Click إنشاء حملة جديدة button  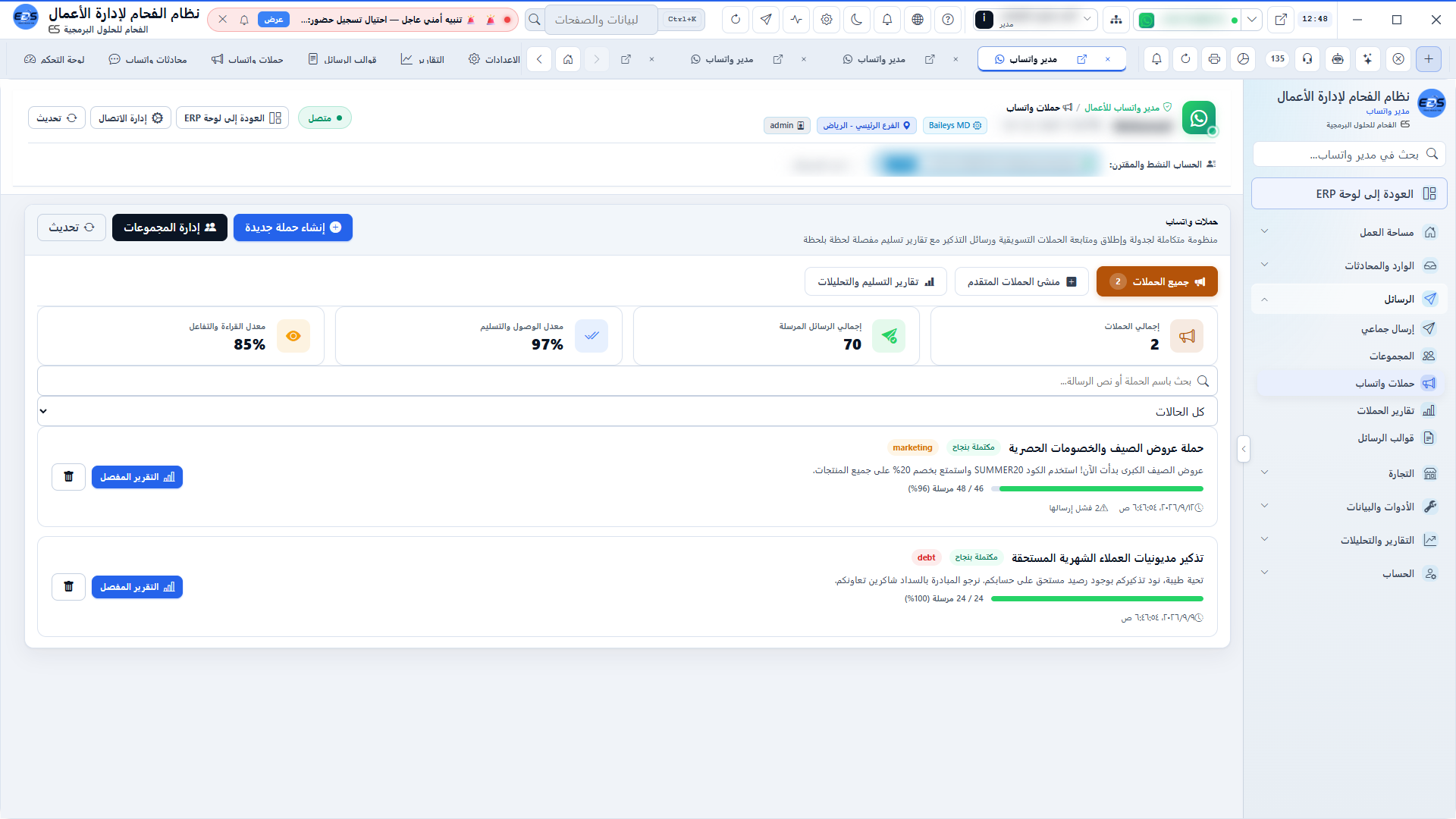click(293, 227)
